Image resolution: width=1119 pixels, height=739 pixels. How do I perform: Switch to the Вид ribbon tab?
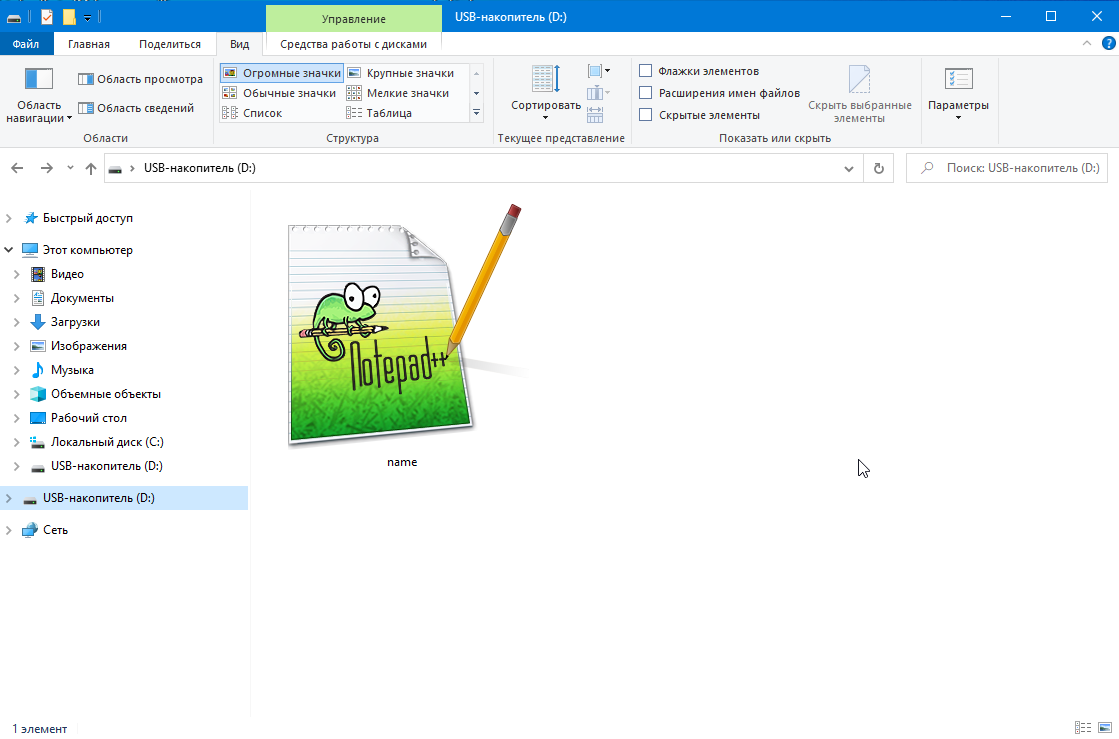pos(239,44)
